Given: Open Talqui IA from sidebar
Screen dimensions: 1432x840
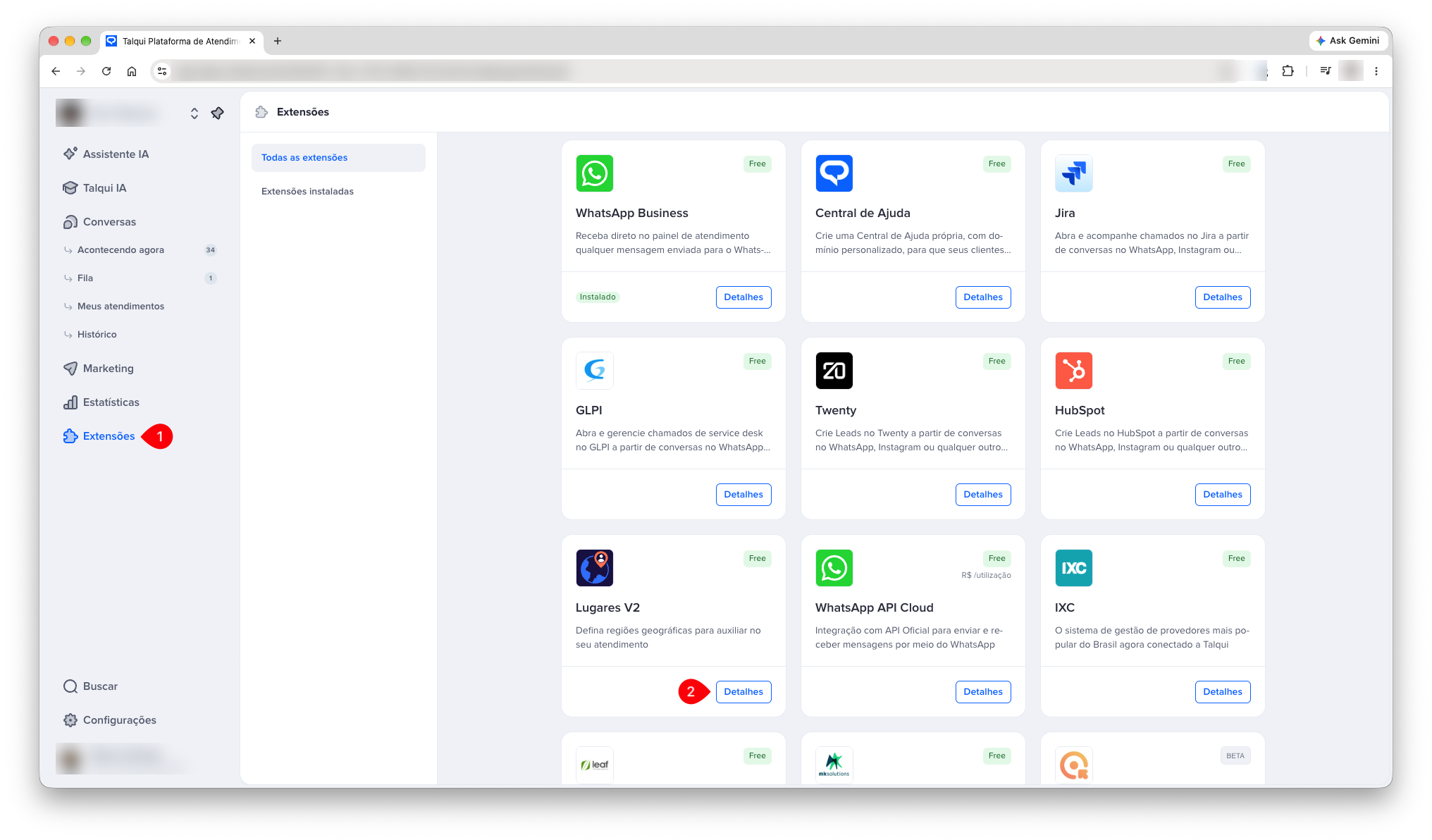Looking at the screenshot, I should click(x=95, y=187).
